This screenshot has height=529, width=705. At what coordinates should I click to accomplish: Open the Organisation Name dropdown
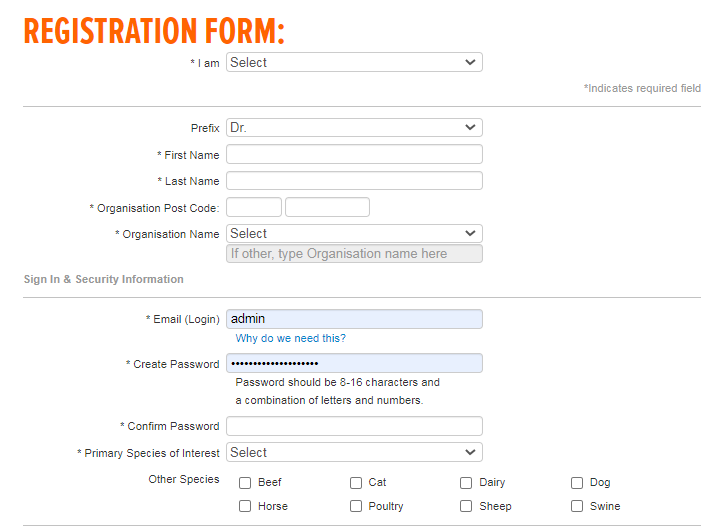[x=354, y=234]
